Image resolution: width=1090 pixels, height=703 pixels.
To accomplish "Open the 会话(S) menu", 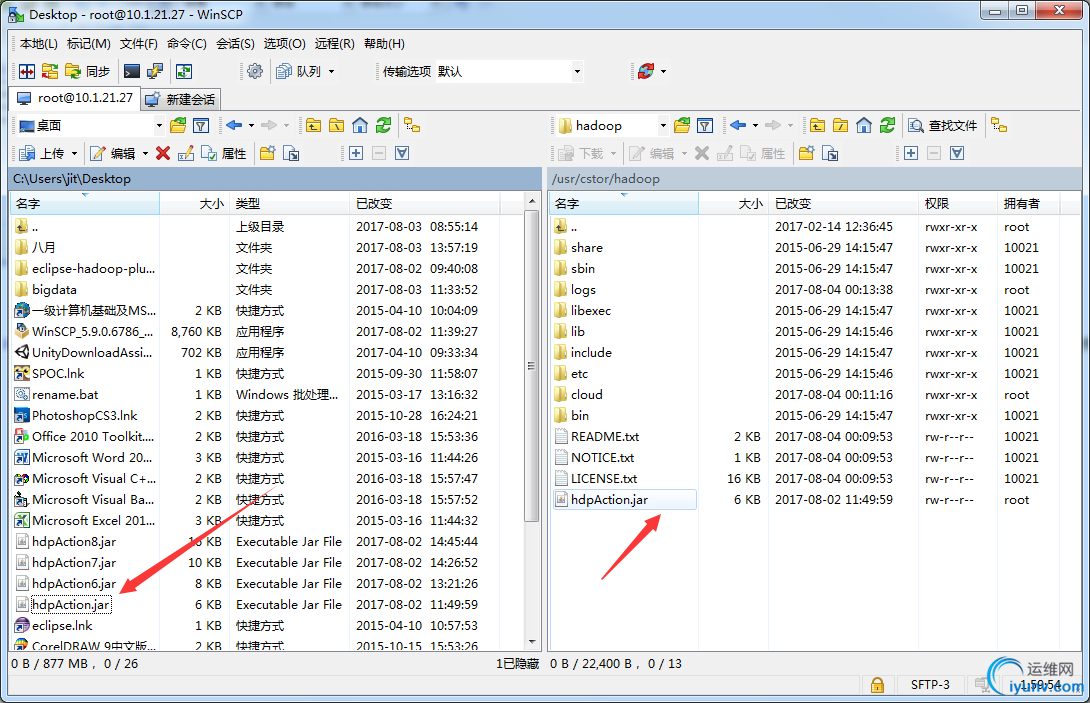I will click(x=235, y=43).
